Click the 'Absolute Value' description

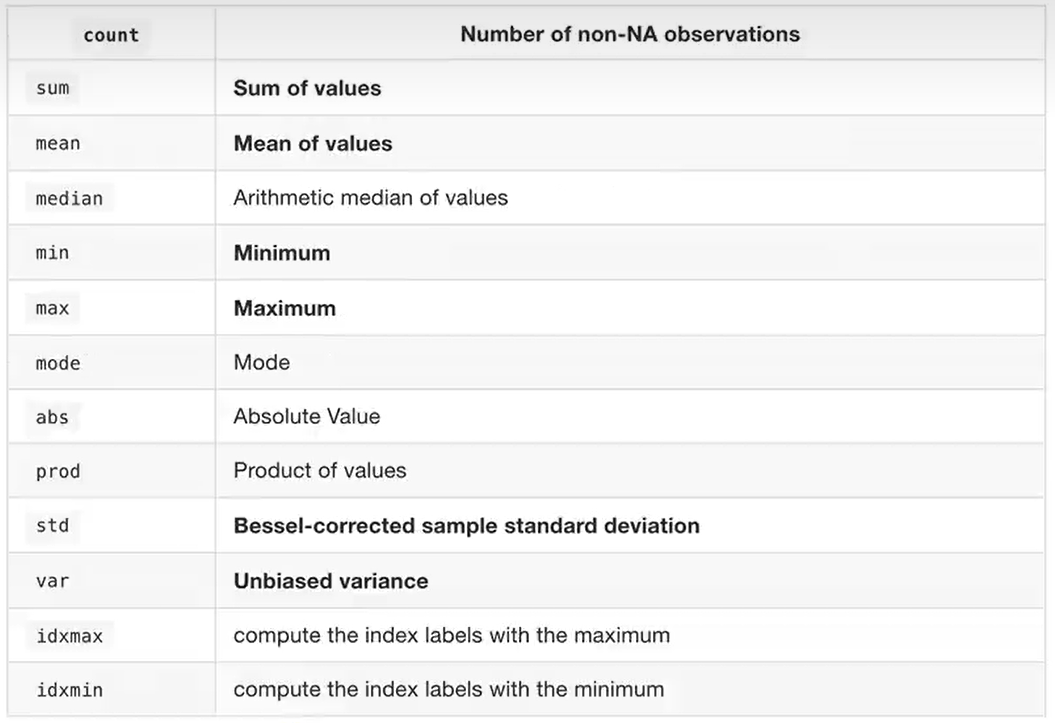(x=307, y=416)
